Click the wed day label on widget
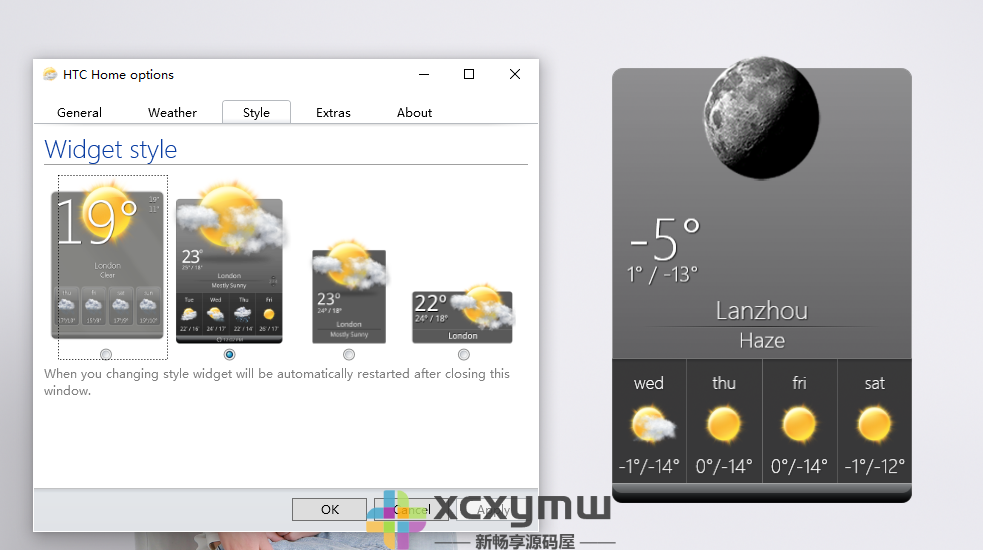This screenshot has height=550, width=983. click(648, 383)
